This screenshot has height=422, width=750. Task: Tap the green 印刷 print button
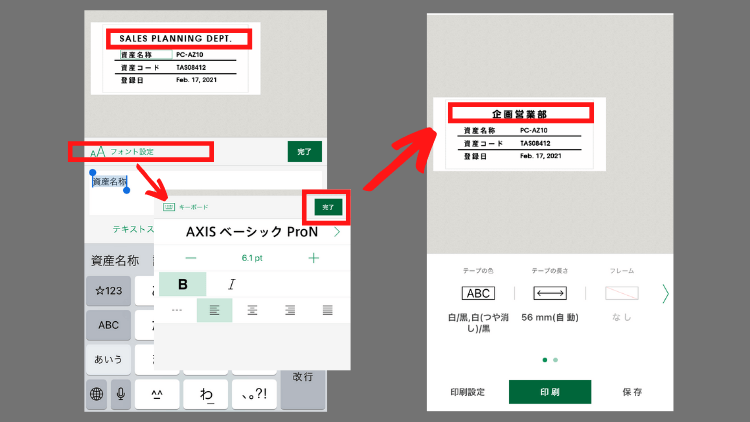(x=550, y=392)
